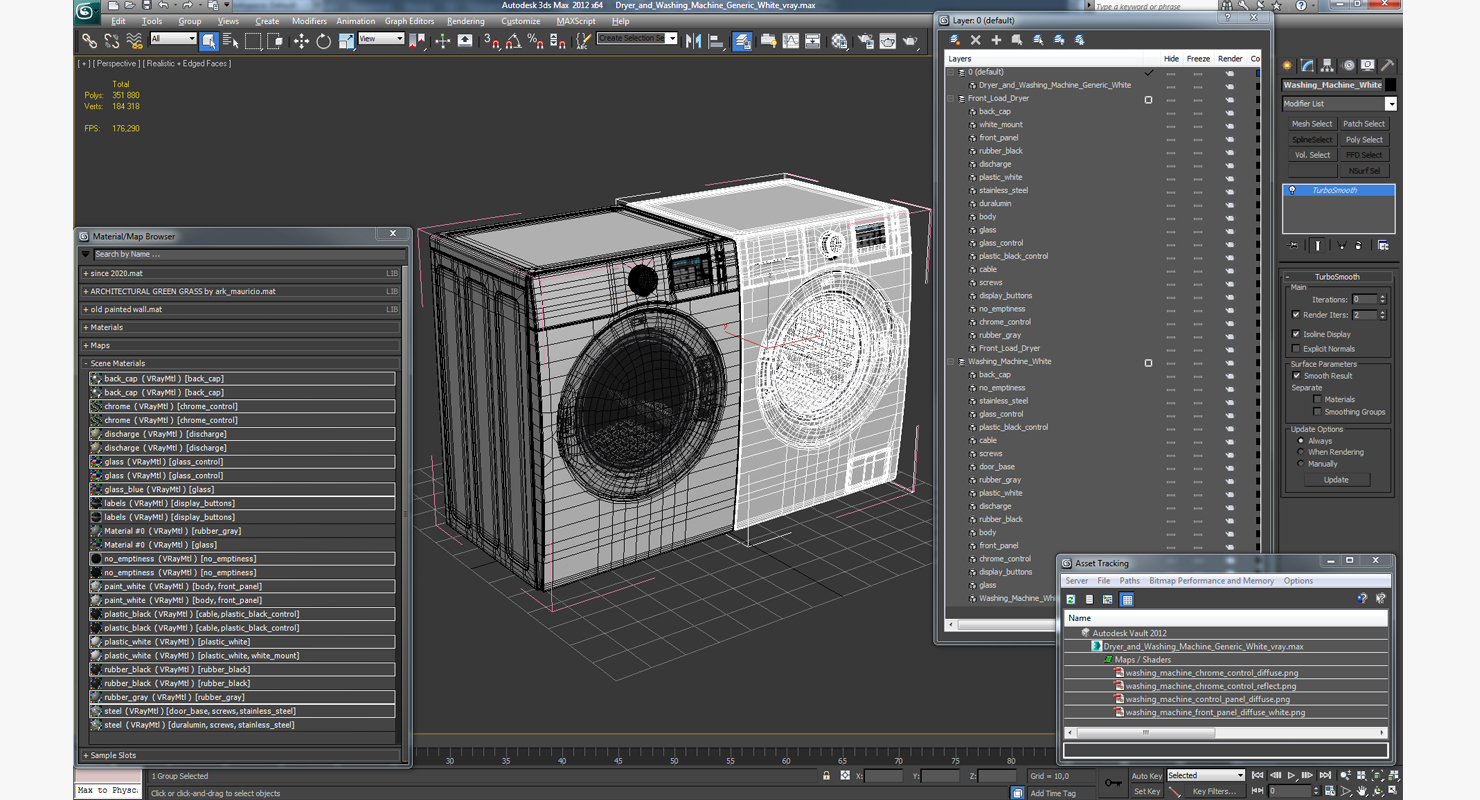Viewport: 1480px width, 800px height.
Task: Open Bitmap Performance and Memory menu
Action: [x=1211, y=581]
